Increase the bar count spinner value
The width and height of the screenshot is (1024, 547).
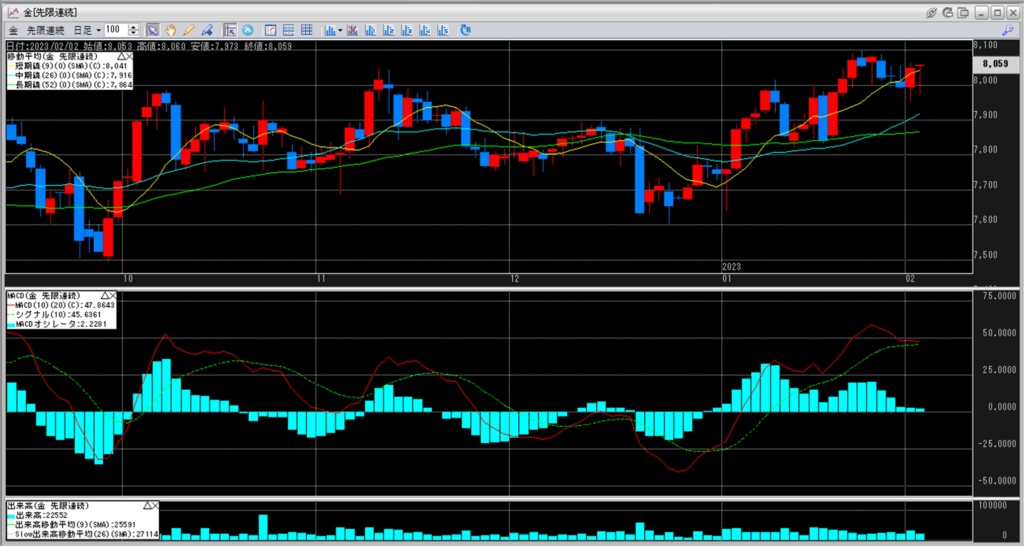[x=135, y=27]
